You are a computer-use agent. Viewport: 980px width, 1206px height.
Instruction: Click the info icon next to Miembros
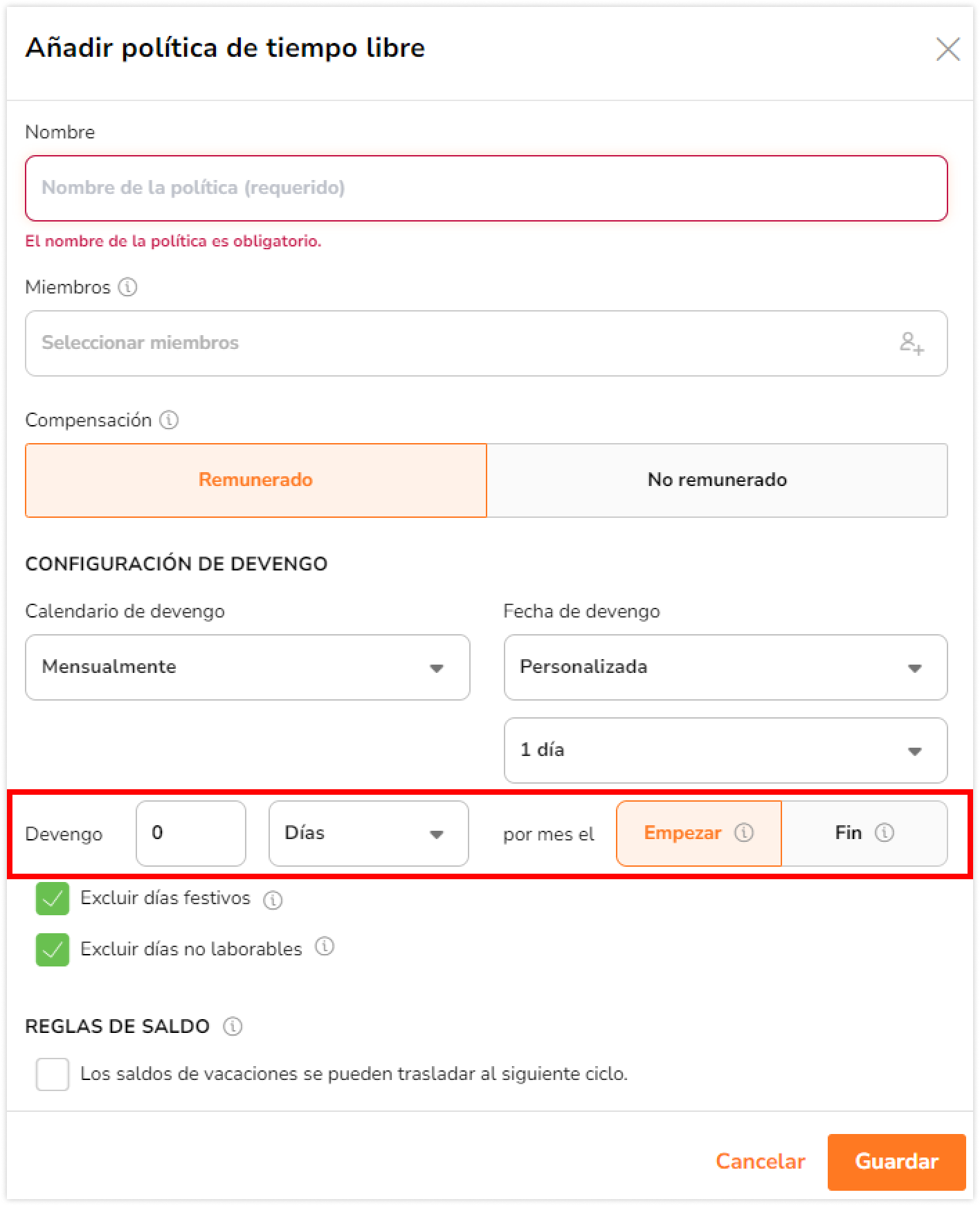click(127, 287)
